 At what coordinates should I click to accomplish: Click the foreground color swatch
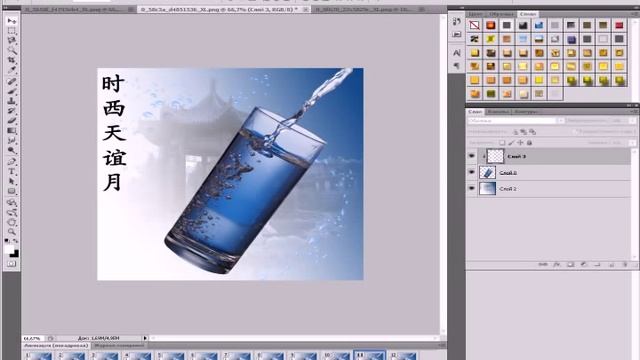point(9,250)
